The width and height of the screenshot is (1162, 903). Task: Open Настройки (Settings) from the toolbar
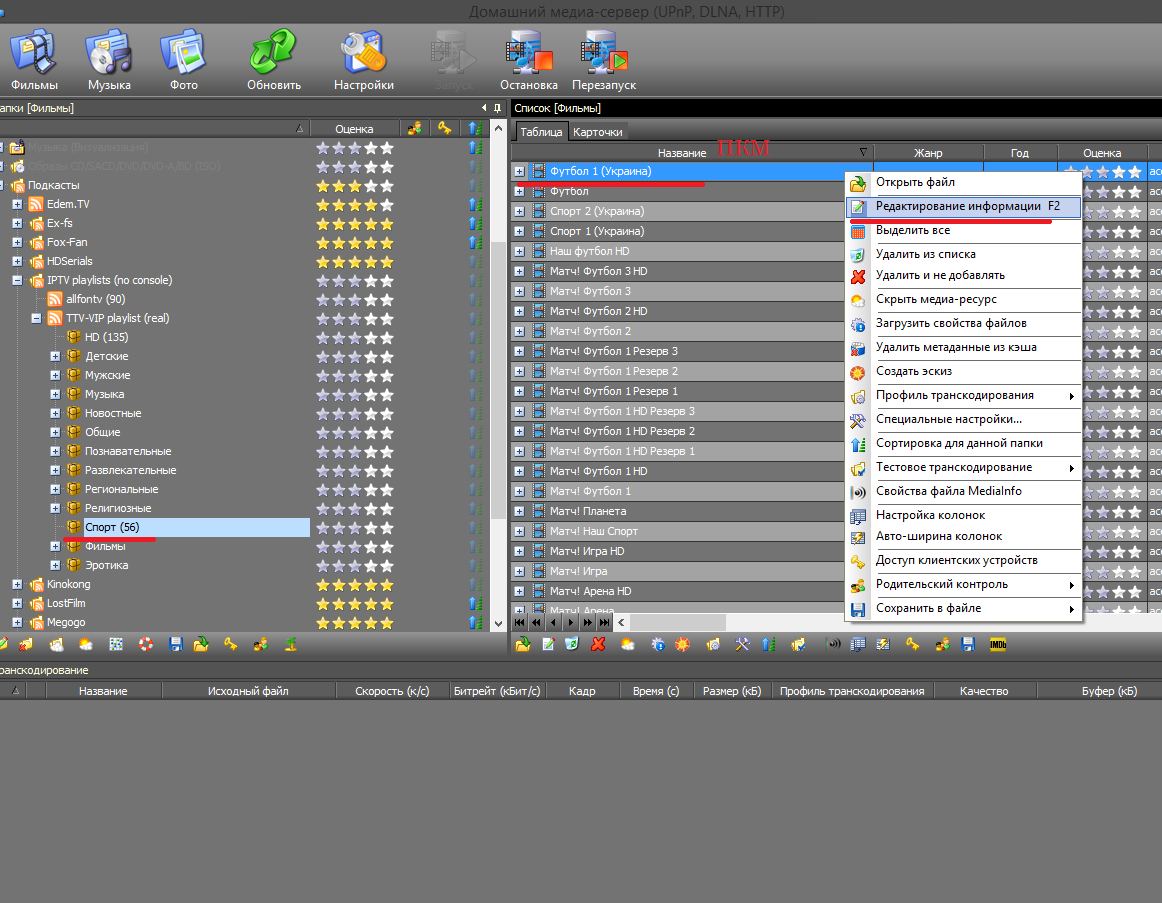[x=363, y=60]
